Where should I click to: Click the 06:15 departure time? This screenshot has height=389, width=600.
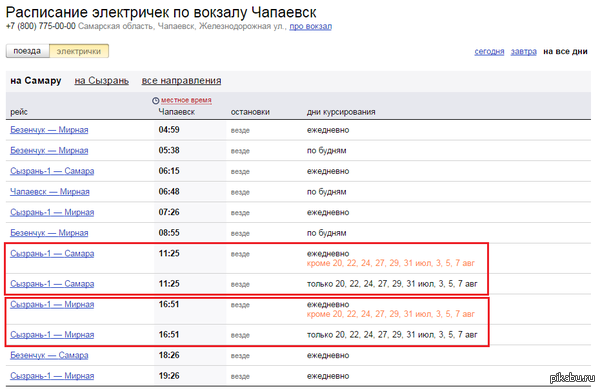coord(169,171)
